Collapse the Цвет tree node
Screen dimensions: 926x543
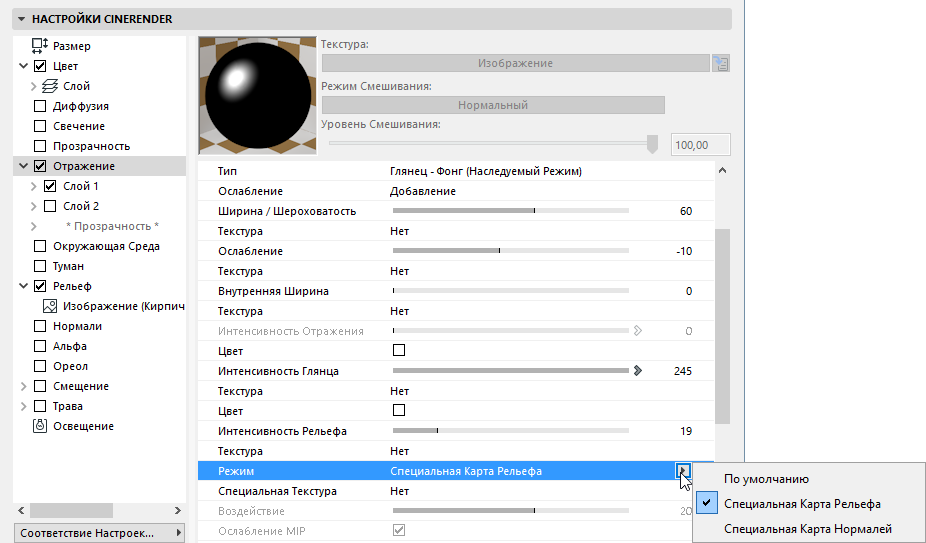(x=24, y=66)
